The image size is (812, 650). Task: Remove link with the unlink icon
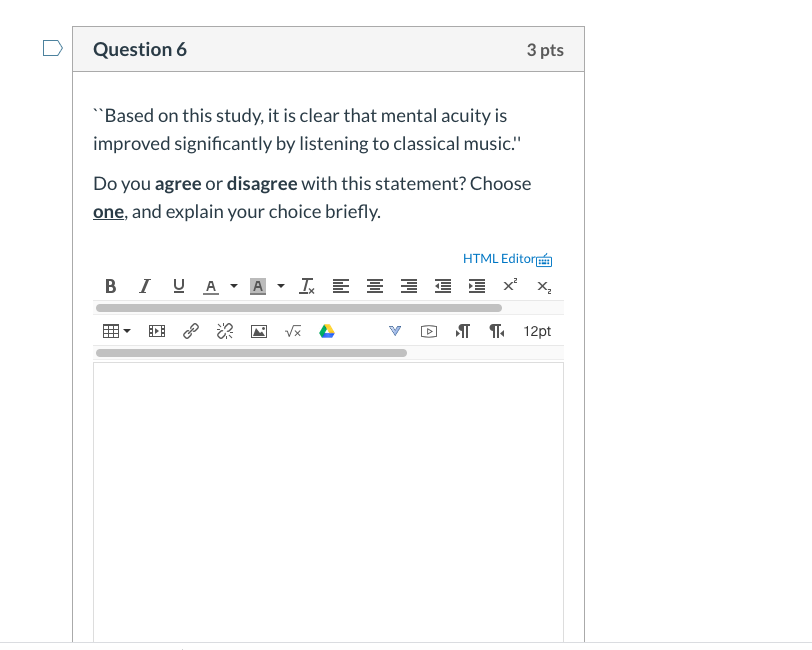click(x=224, y=331)
